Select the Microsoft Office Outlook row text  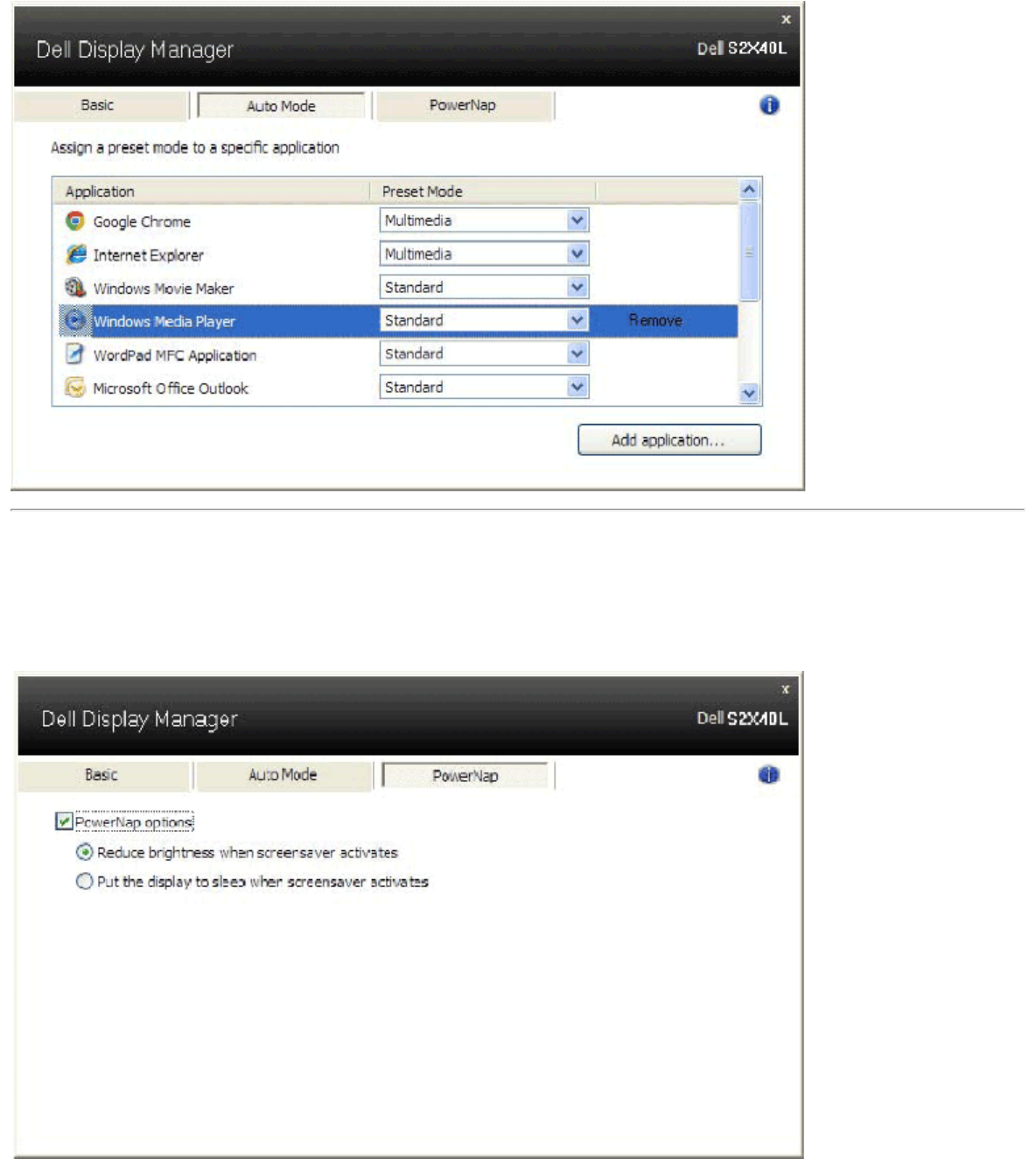coord(171,388)
